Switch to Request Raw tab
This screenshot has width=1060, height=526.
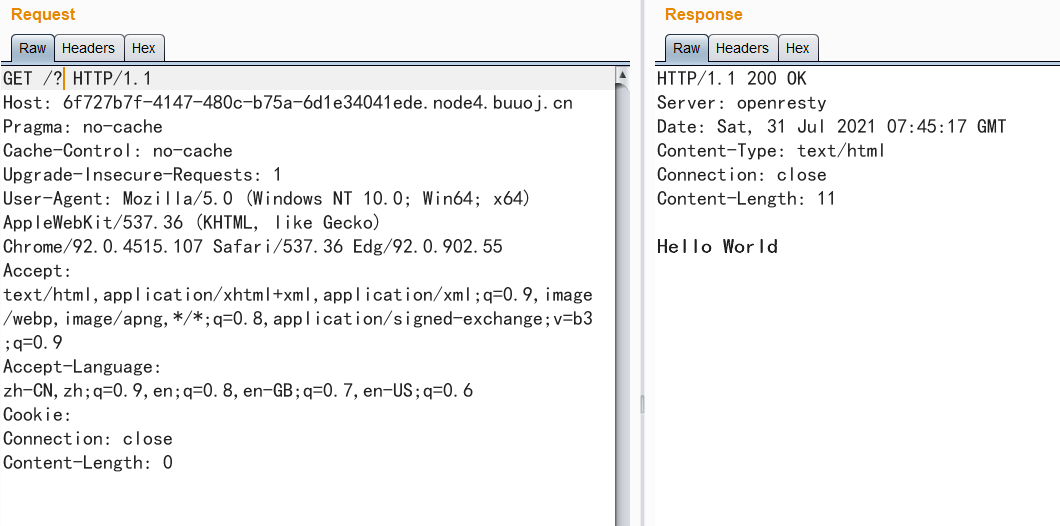(32, 48)
